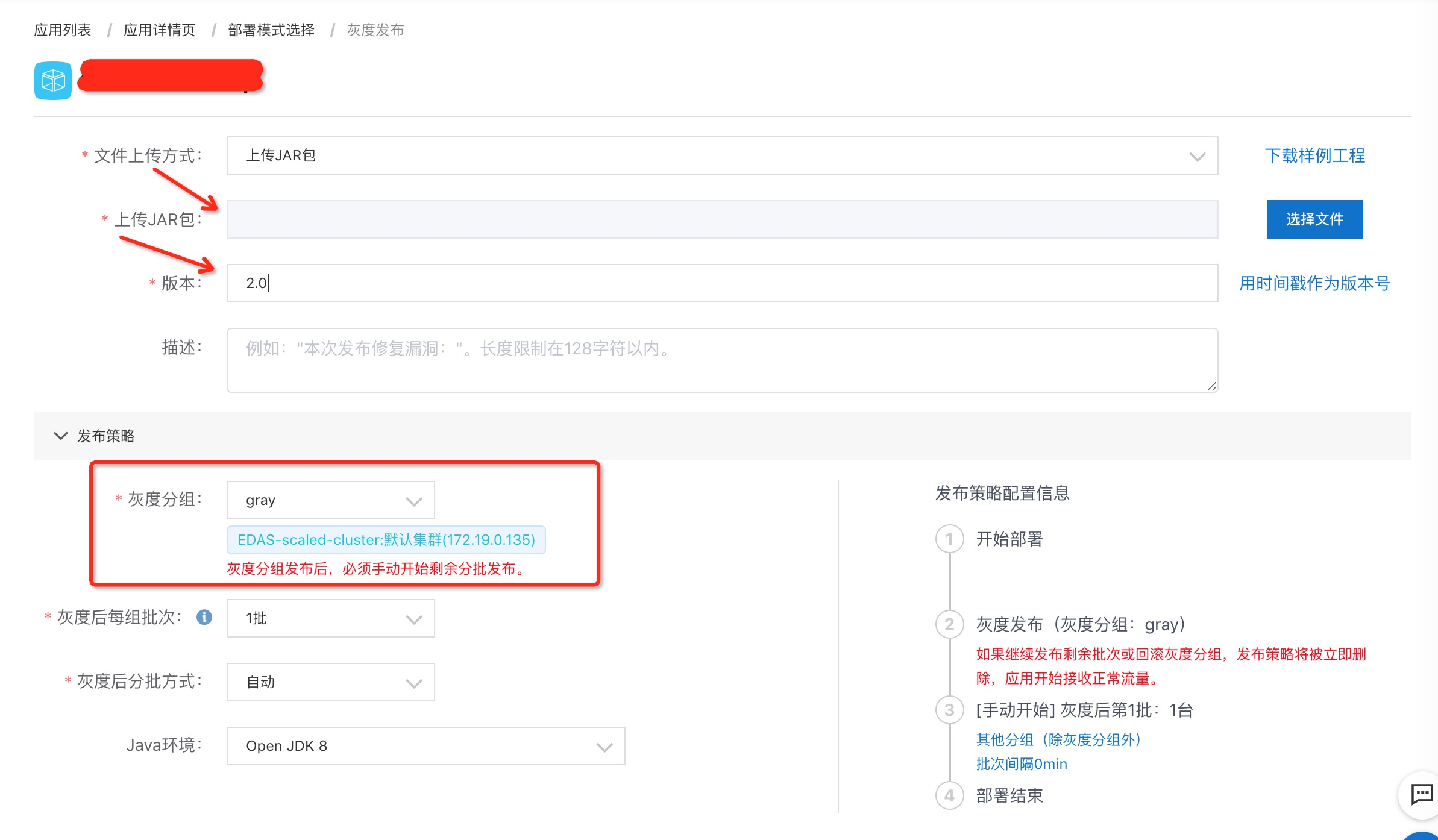Viewport: 1438px width, 840px height.
Task: Click the blue cube application icon
Action: [53, 80]
